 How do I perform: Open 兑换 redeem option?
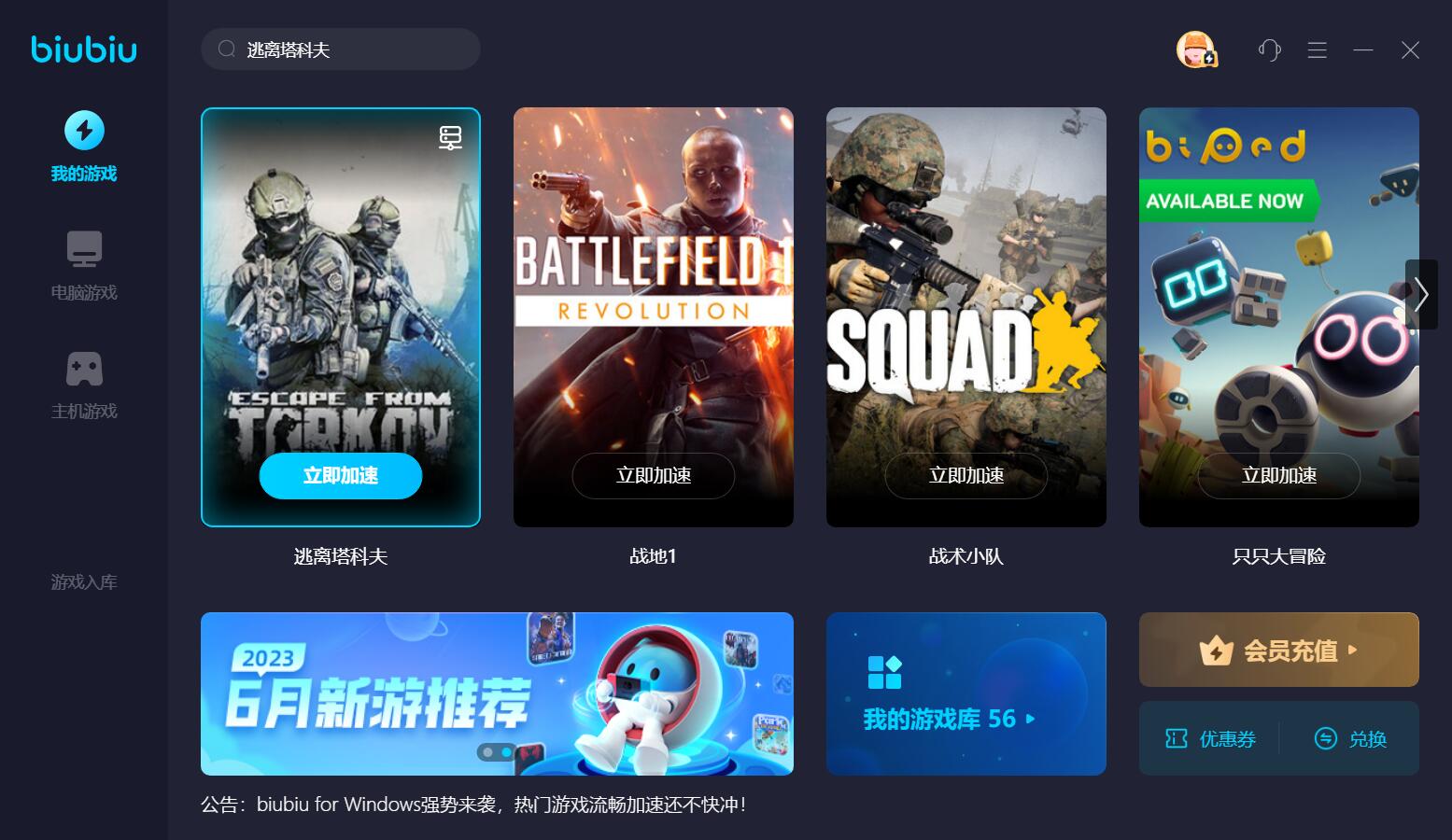tap(1350, 739)
